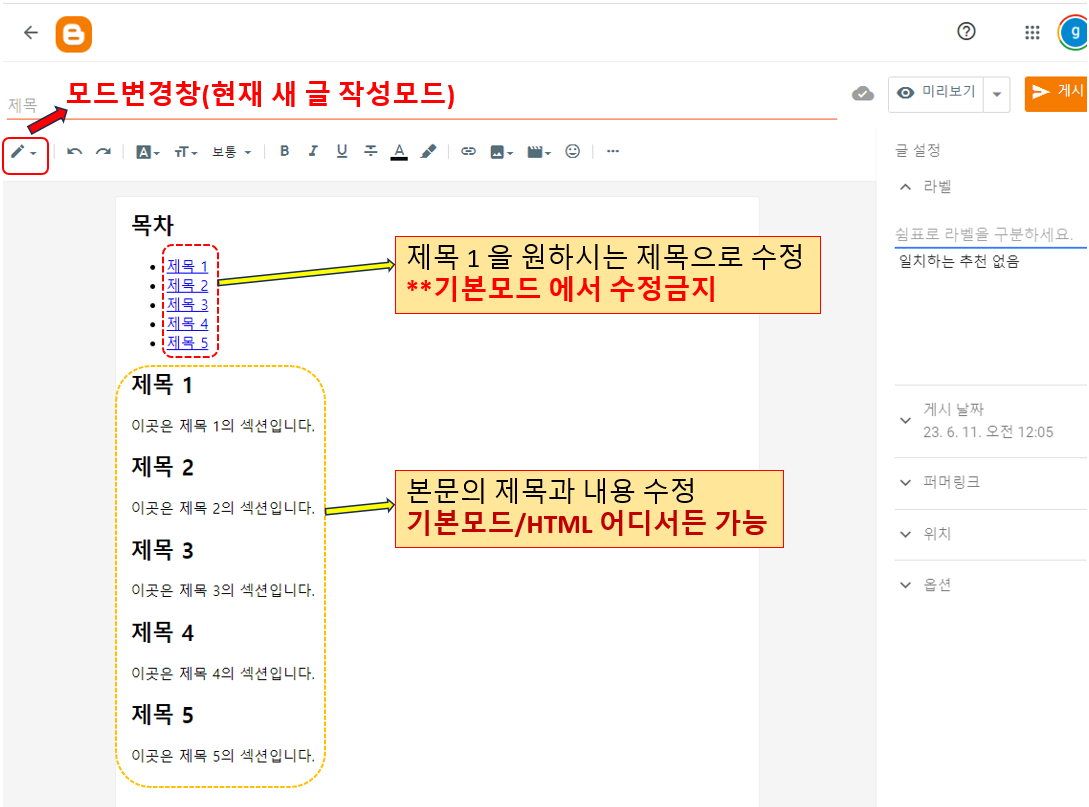Image resolution: width=1089 pixels, height=807 pixels.
Task: Insert a hyperlink using the link icon
Action: (x=468, y=151)
